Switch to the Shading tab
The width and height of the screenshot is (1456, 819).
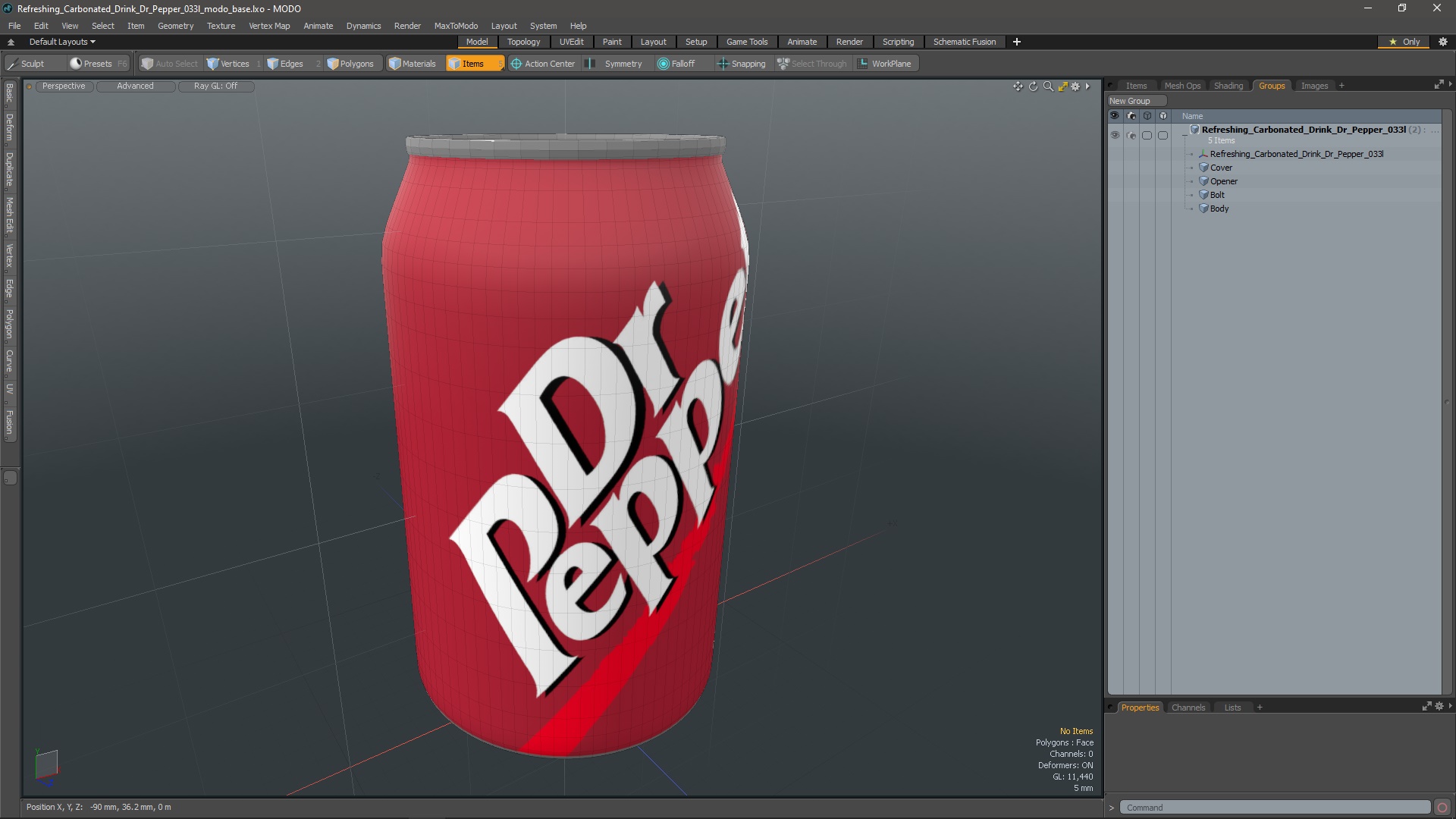pyautogui.click(x=1228, y=86)
